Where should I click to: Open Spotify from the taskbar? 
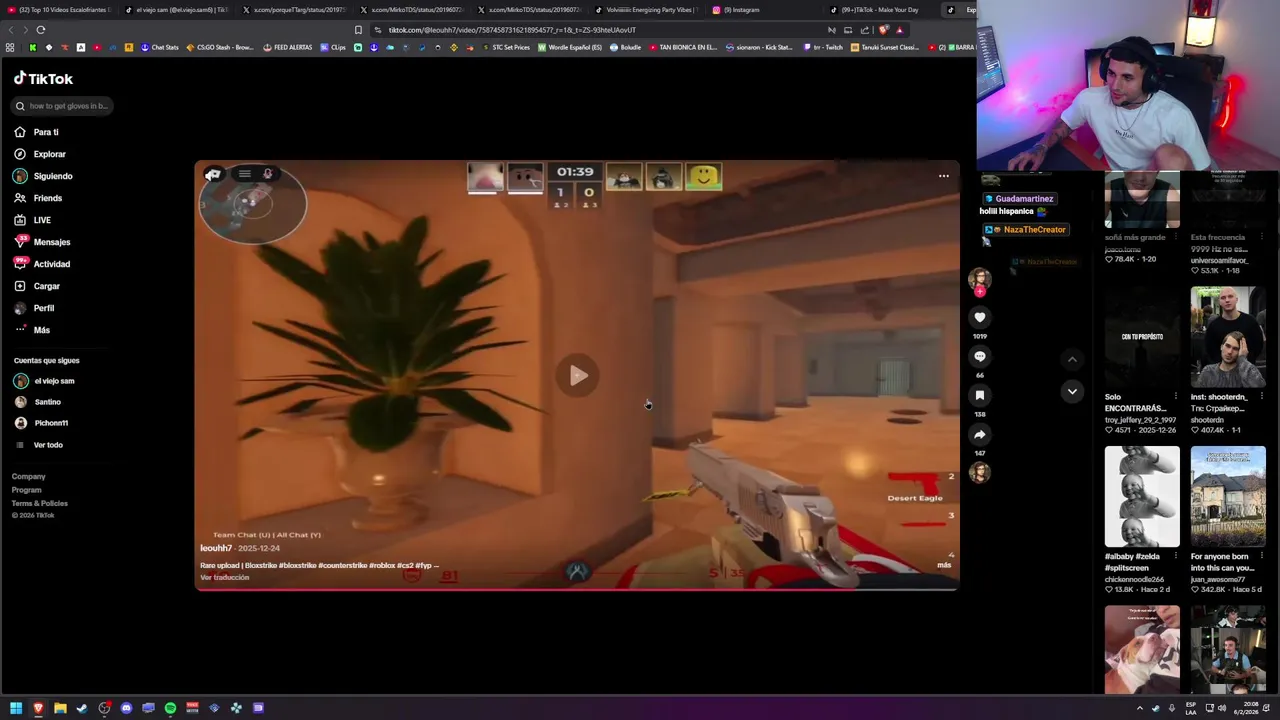coord(170,708)
